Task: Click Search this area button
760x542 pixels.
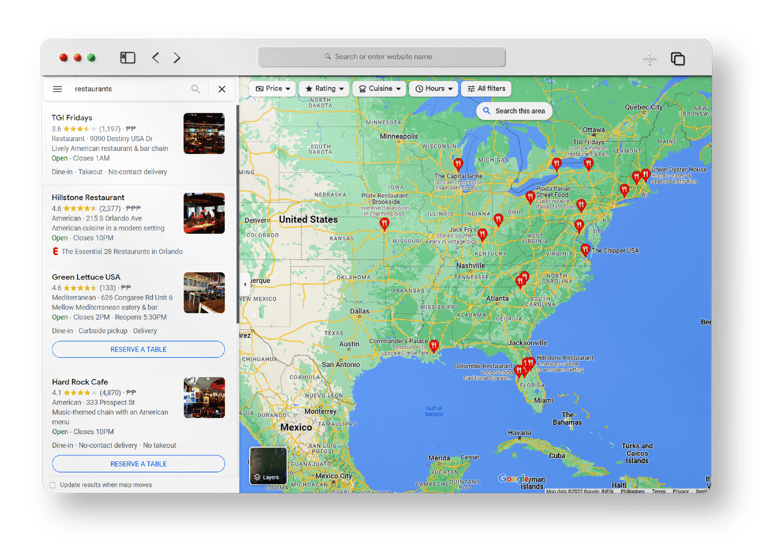Action: tap(514, 111)
